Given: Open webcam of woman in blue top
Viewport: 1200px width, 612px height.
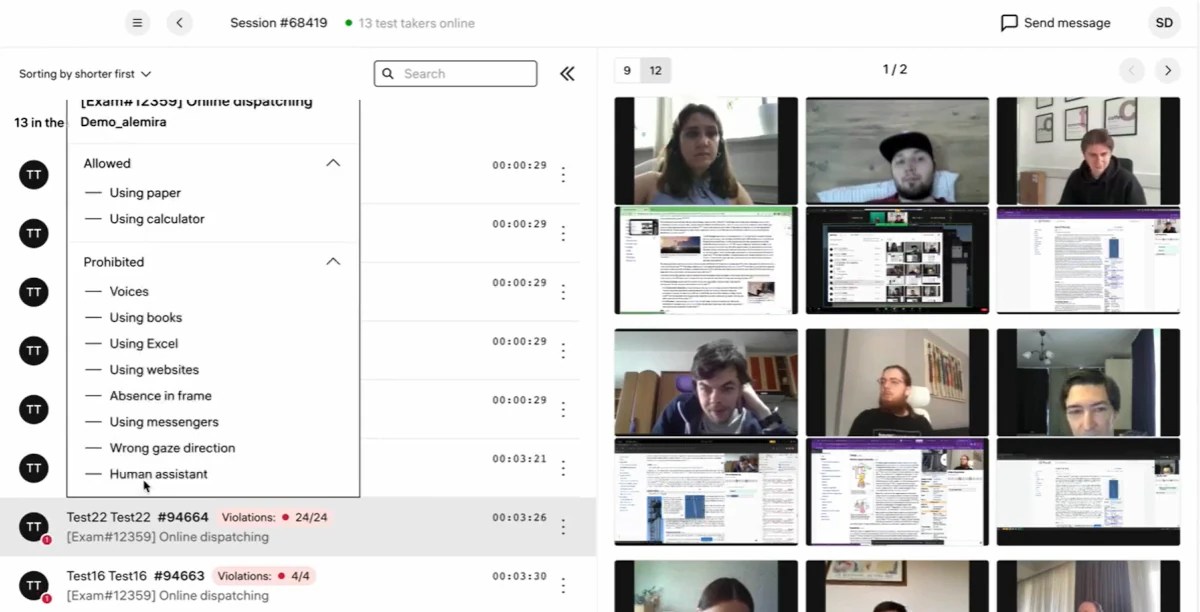Looking at the screenshot, I should point(706,151).
